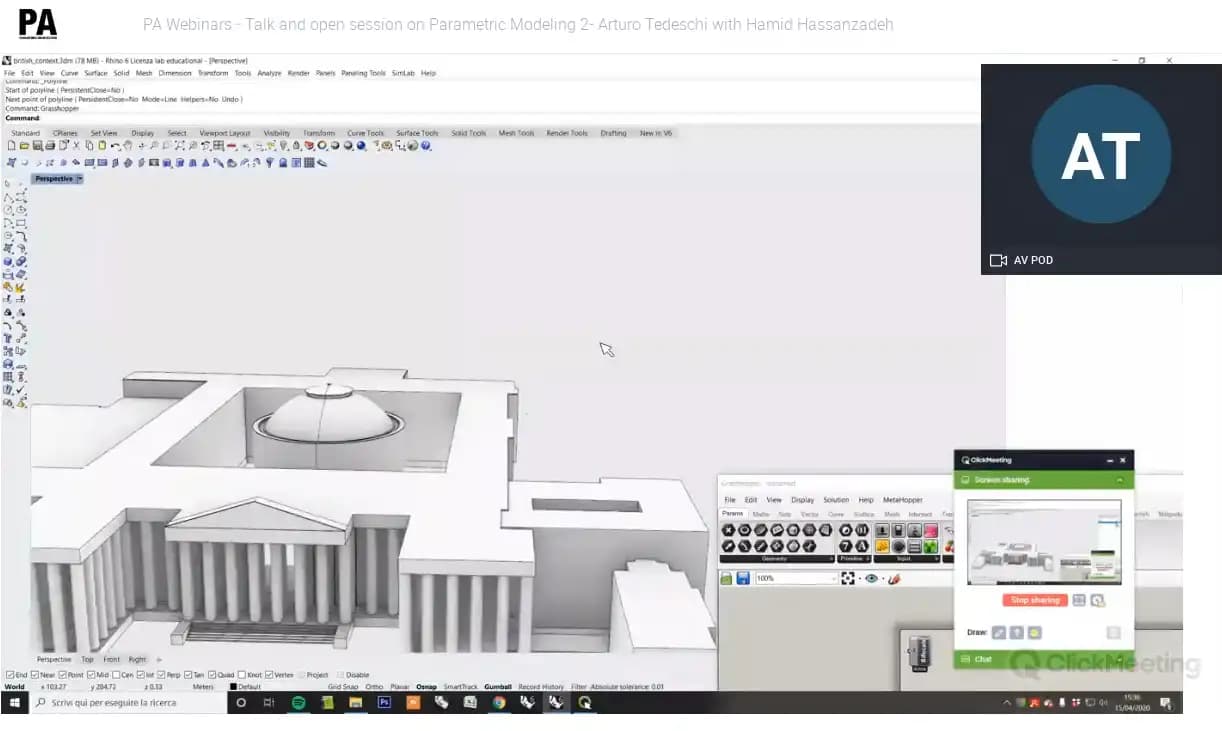Screen dimensions: 1222x731
Task: Click the Windows search box
Action: pos(128,703)
